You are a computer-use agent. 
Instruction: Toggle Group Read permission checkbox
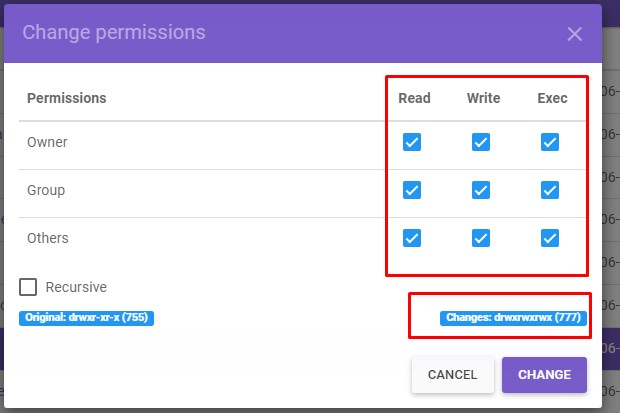tap(412, 190)
